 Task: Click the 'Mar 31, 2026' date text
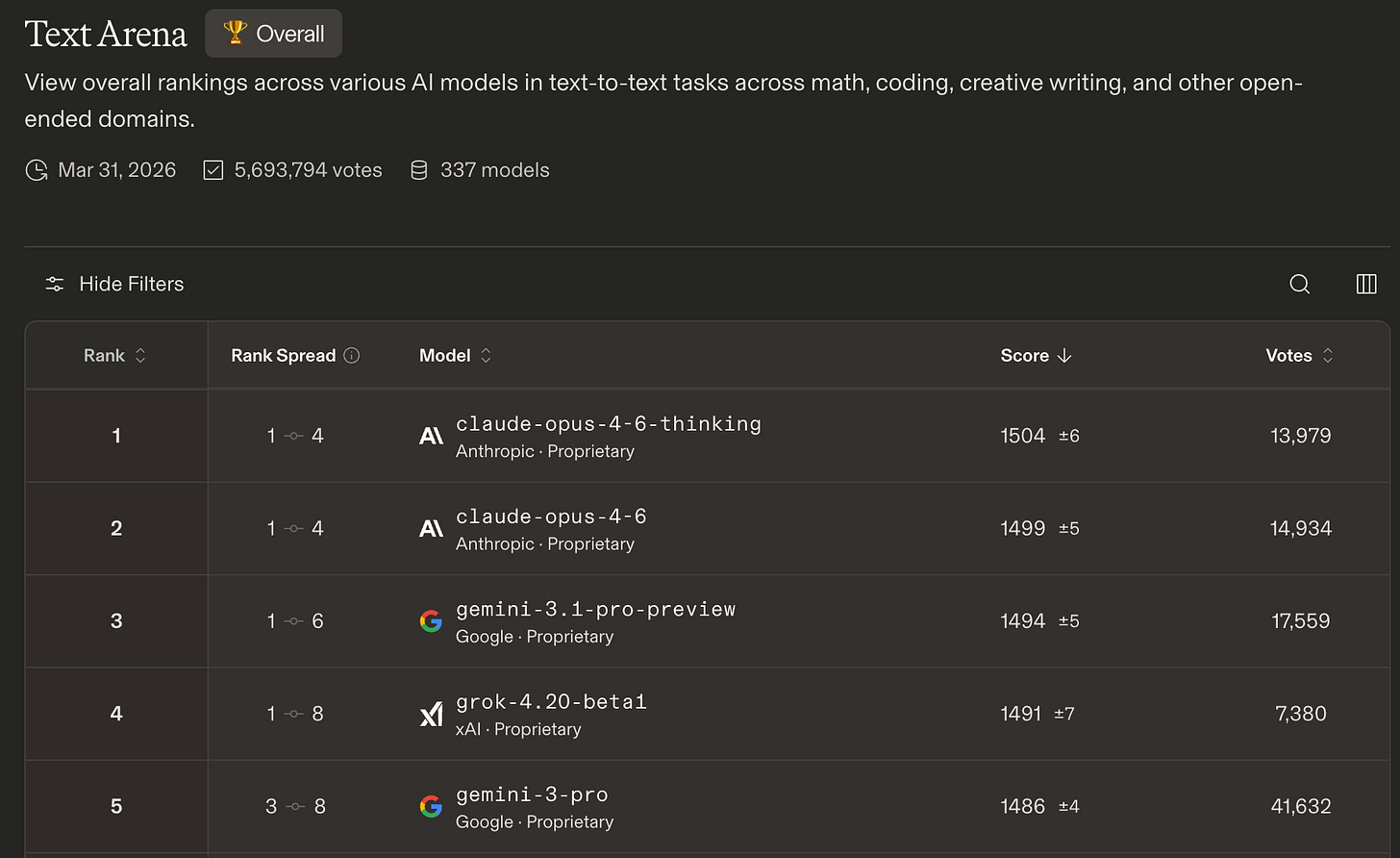coord(117,170)
